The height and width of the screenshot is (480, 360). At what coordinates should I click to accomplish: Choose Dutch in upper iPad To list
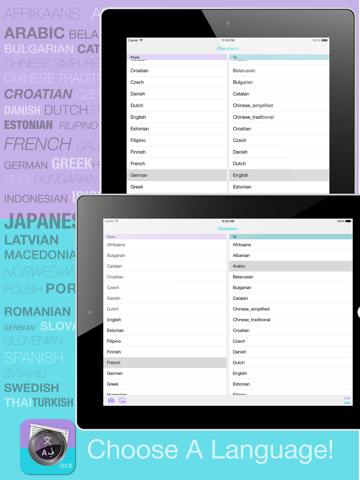point(279,164)
